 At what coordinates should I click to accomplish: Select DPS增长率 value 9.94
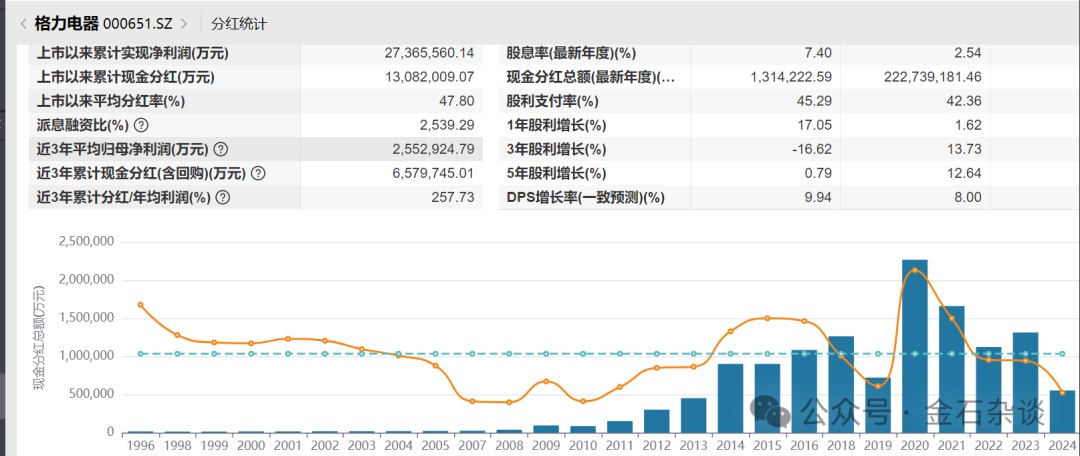point(818,197)
